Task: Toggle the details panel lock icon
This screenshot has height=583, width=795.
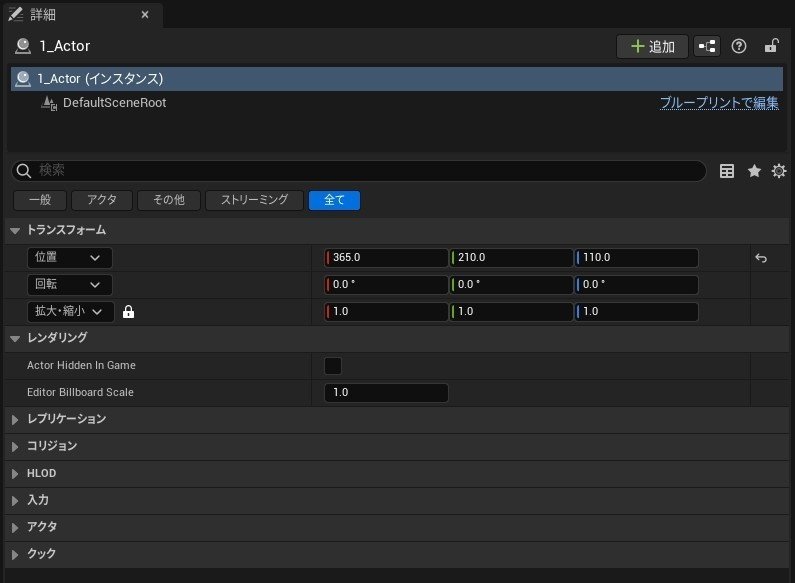Action: click(x=771, y=46)
